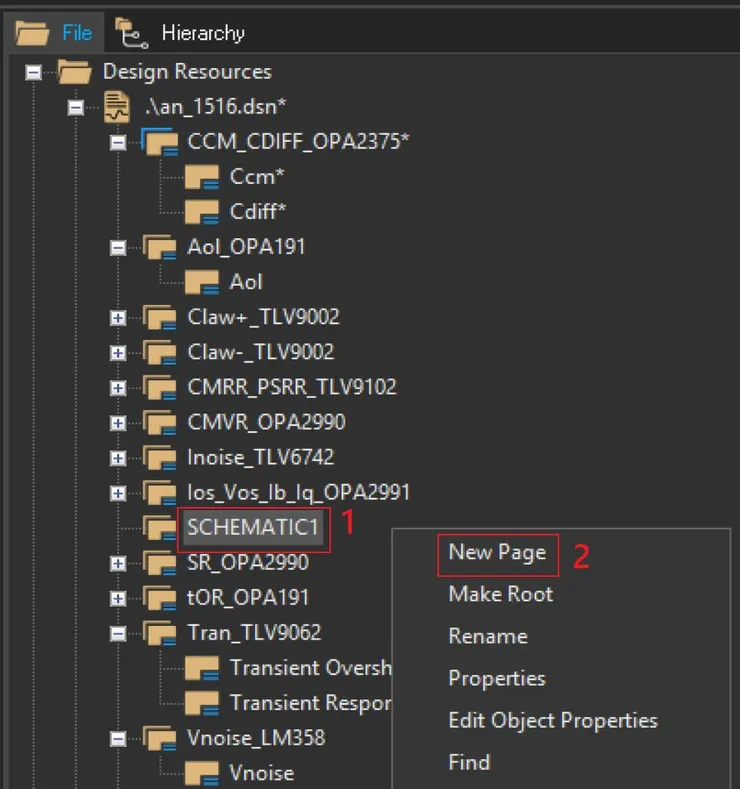The height and width of the screenshot is (789, 740).
Task: Choose Edit Object Properties menu entry
Action: point(553,721)
